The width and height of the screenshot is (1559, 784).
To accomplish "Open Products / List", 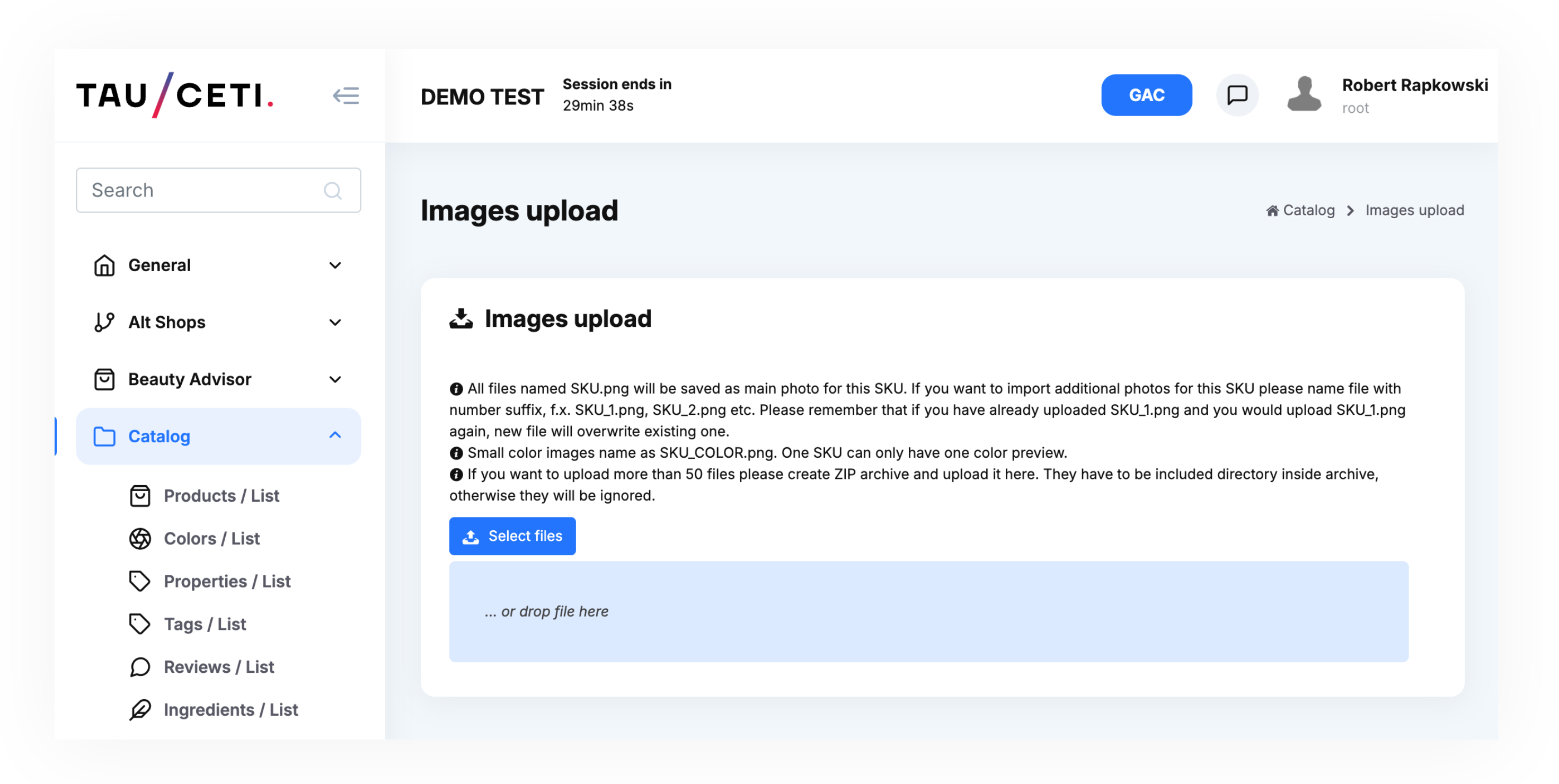I will tap(220, 495).
